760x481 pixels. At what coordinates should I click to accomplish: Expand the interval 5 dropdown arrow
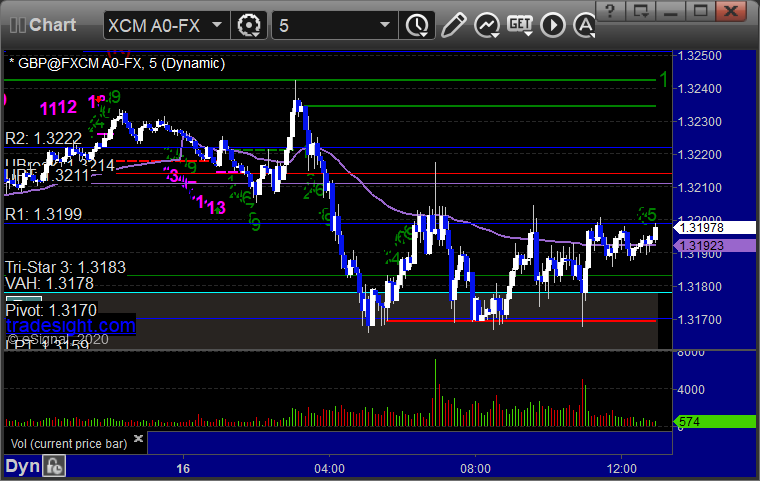[x=385, y=25]
